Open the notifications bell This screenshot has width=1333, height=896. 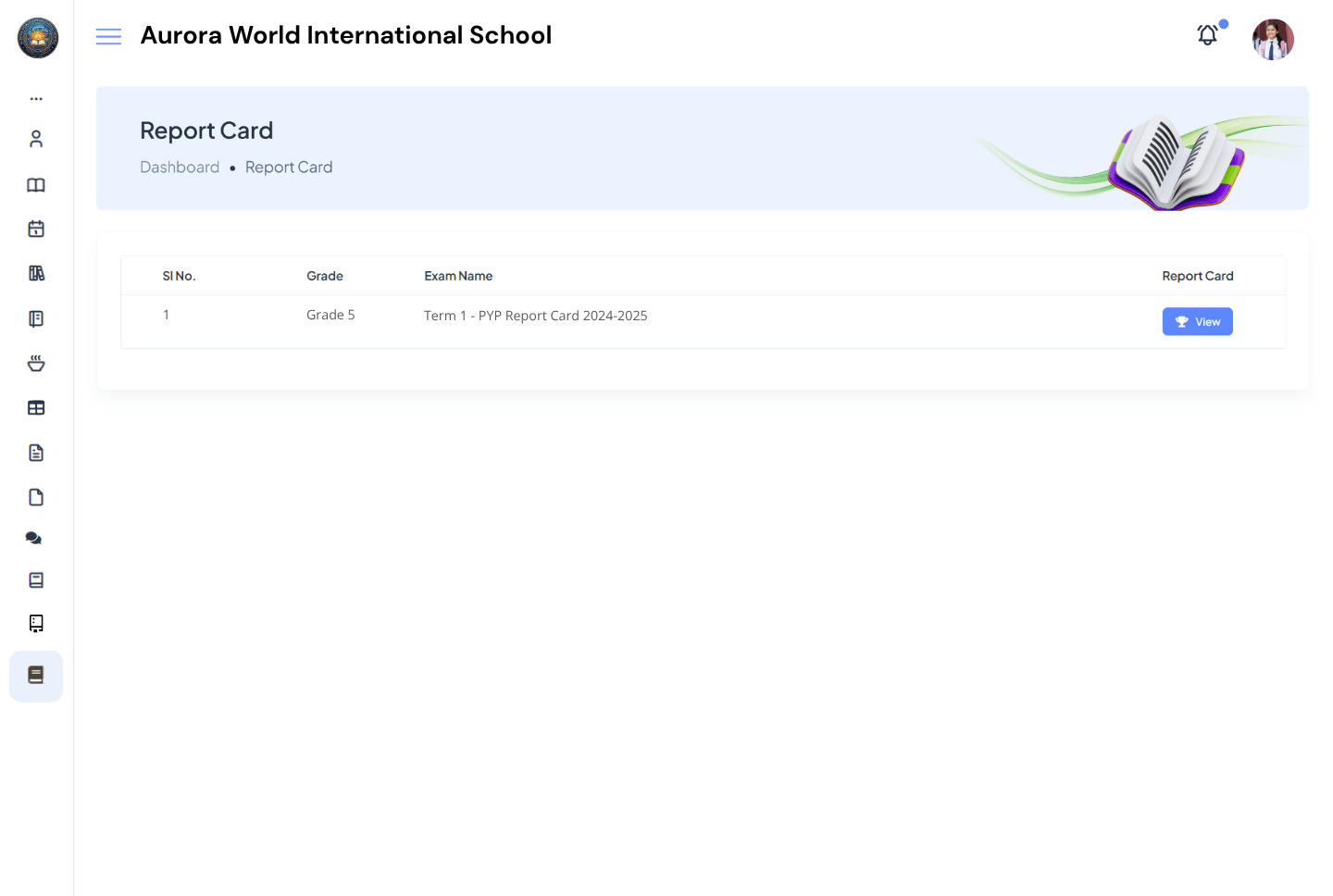pos(1207,34)
